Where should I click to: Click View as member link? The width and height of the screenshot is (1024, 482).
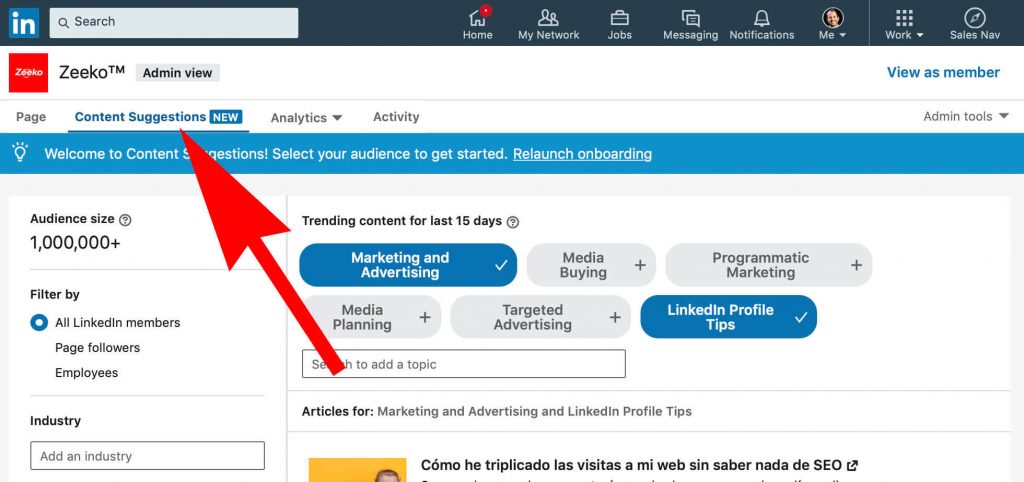pyautogui.click(x=942, y=72)
